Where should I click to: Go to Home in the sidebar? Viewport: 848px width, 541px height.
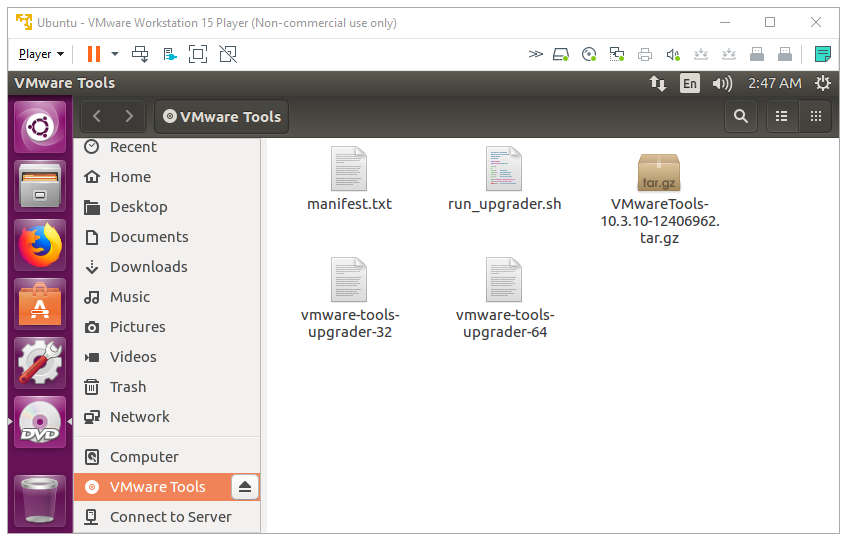[167, 177]
